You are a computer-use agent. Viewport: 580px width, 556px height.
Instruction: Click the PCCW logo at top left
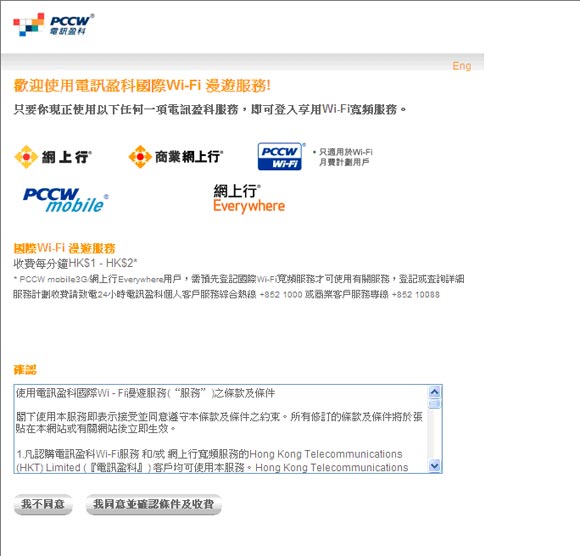[x=54, y=25]
